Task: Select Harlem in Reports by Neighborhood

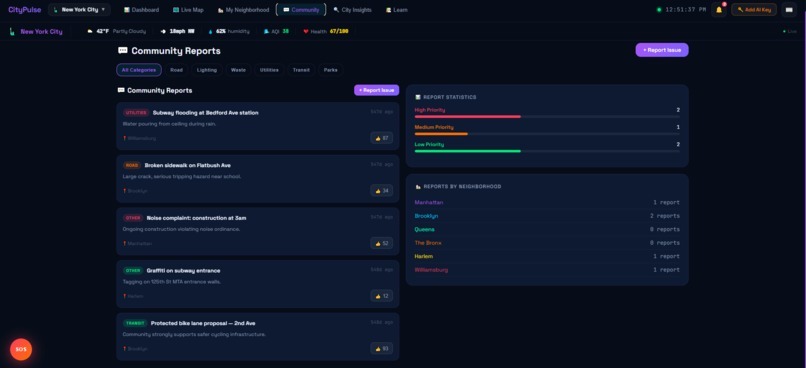Action: tap(547, 256)
